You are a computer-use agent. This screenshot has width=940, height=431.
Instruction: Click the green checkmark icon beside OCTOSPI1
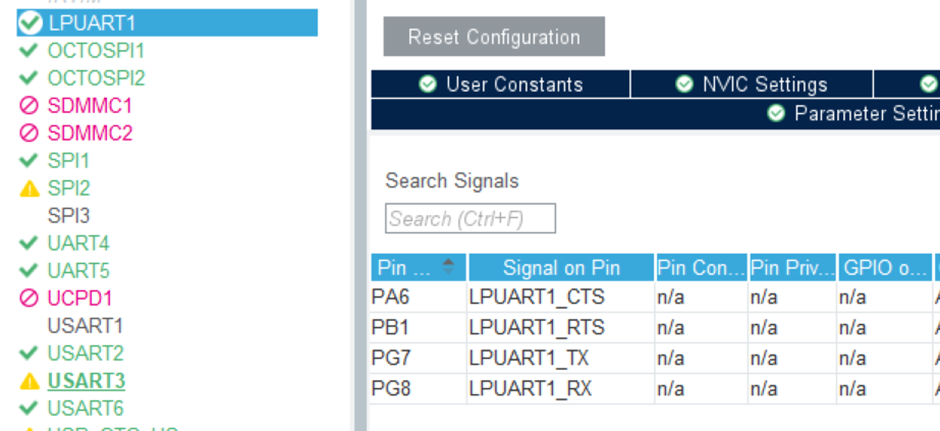tap(29, 50)
